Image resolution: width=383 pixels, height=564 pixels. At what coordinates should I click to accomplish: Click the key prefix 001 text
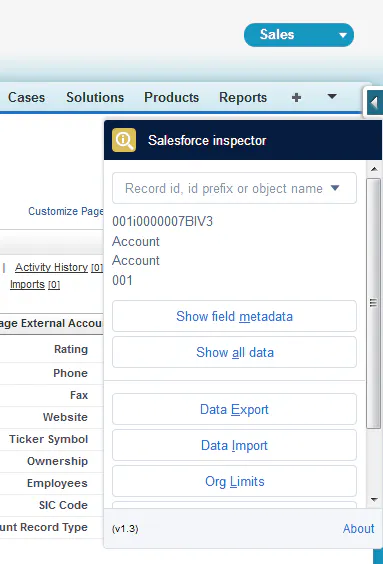[122, 280]
